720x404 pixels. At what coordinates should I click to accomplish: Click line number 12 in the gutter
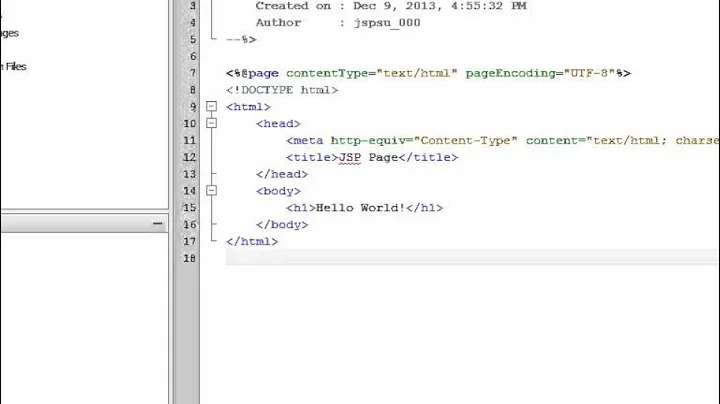(189, 157)
